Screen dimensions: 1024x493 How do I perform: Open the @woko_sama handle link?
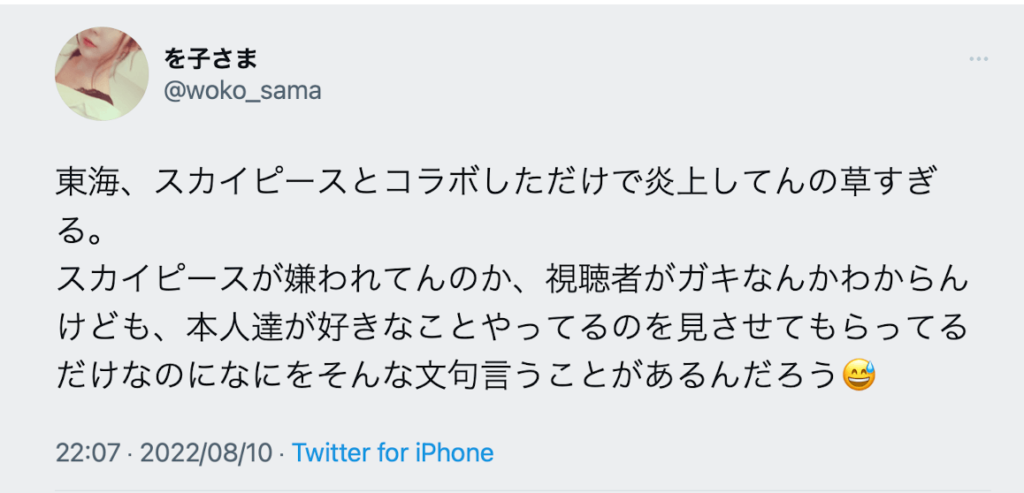[242, 91]
